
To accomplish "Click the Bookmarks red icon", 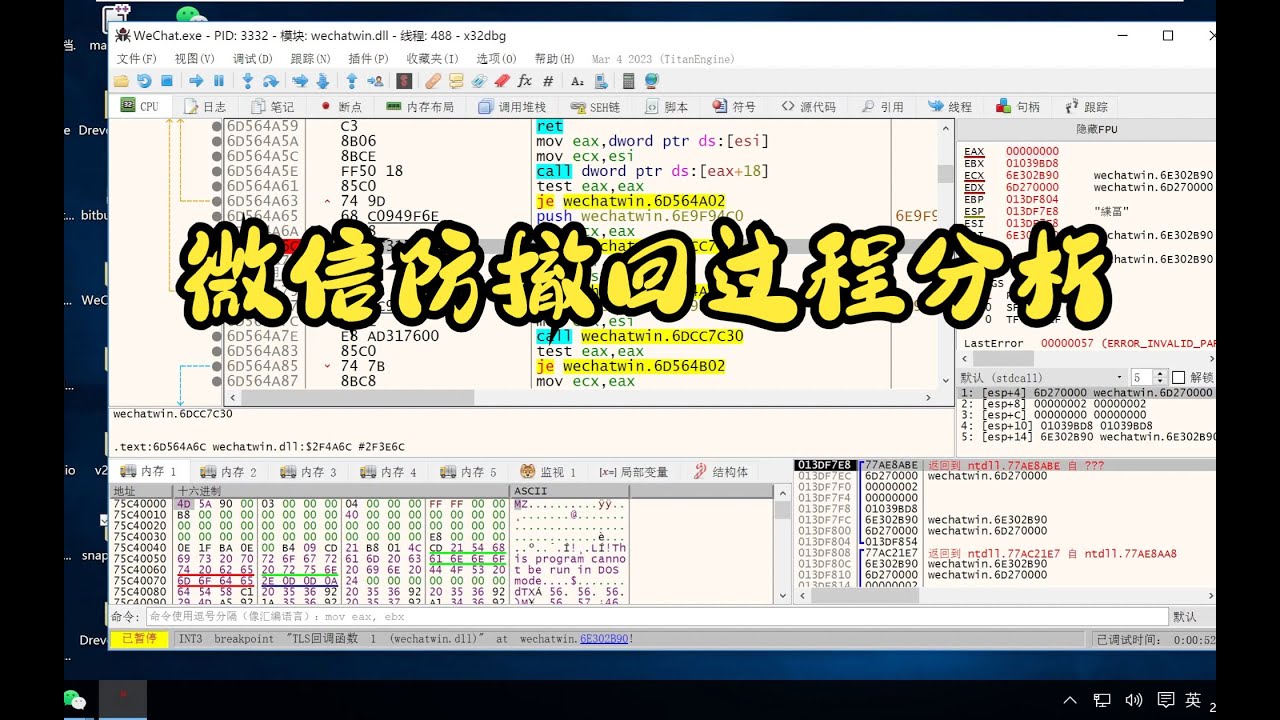I will (x=502, y=81).
